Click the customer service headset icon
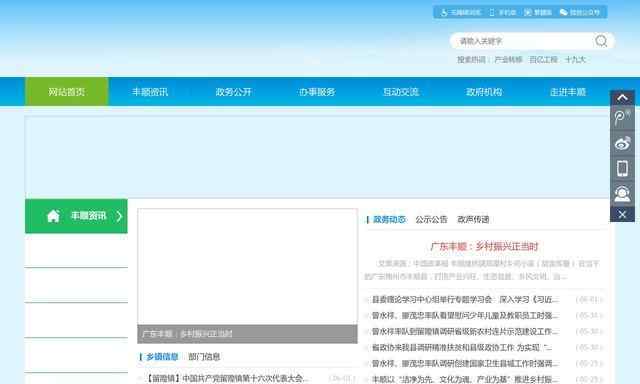The height and width of the screenshot is (384, 640). [622, 193]
